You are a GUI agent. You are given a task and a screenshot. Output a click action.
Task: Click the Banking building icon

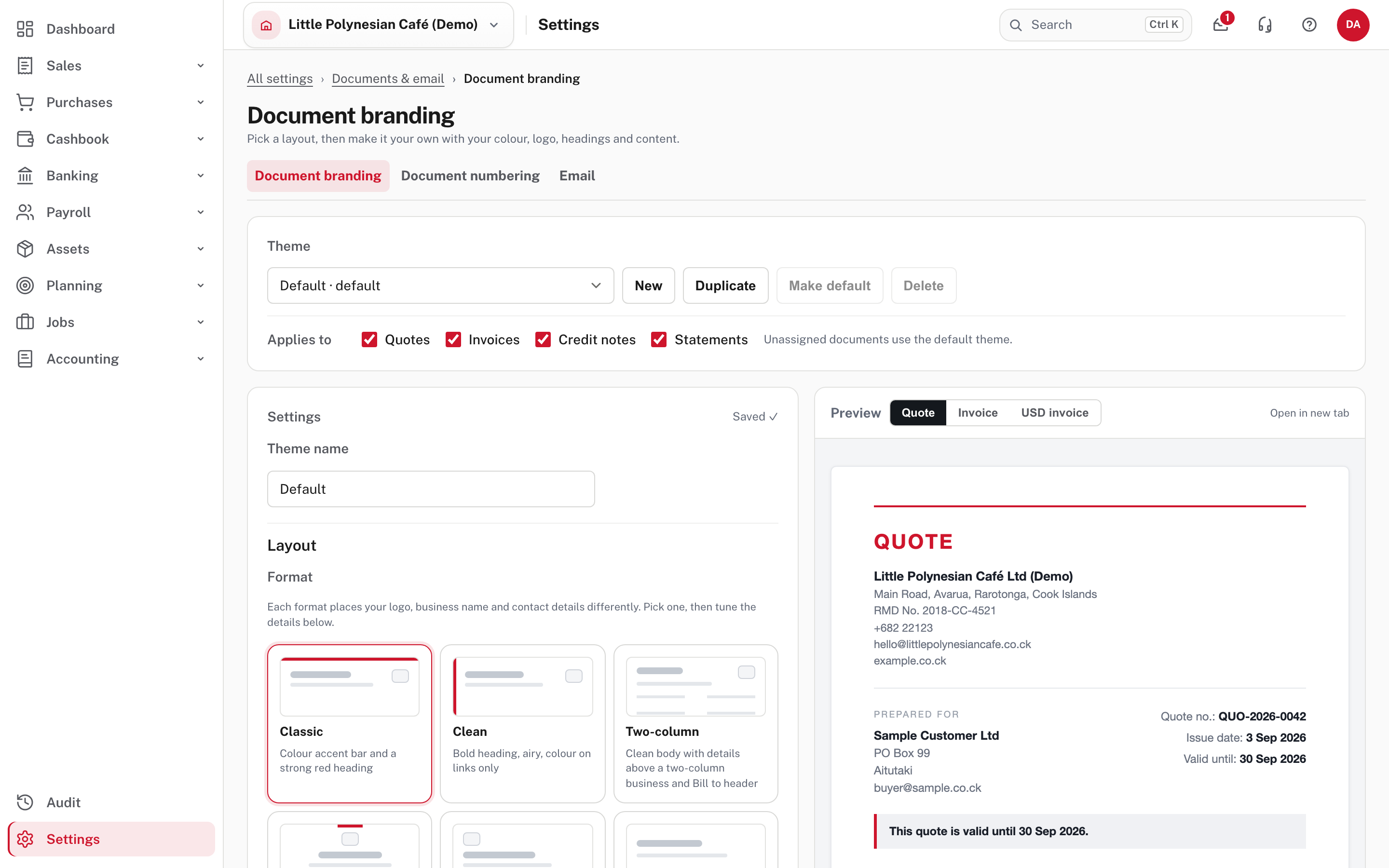(25, 176)
